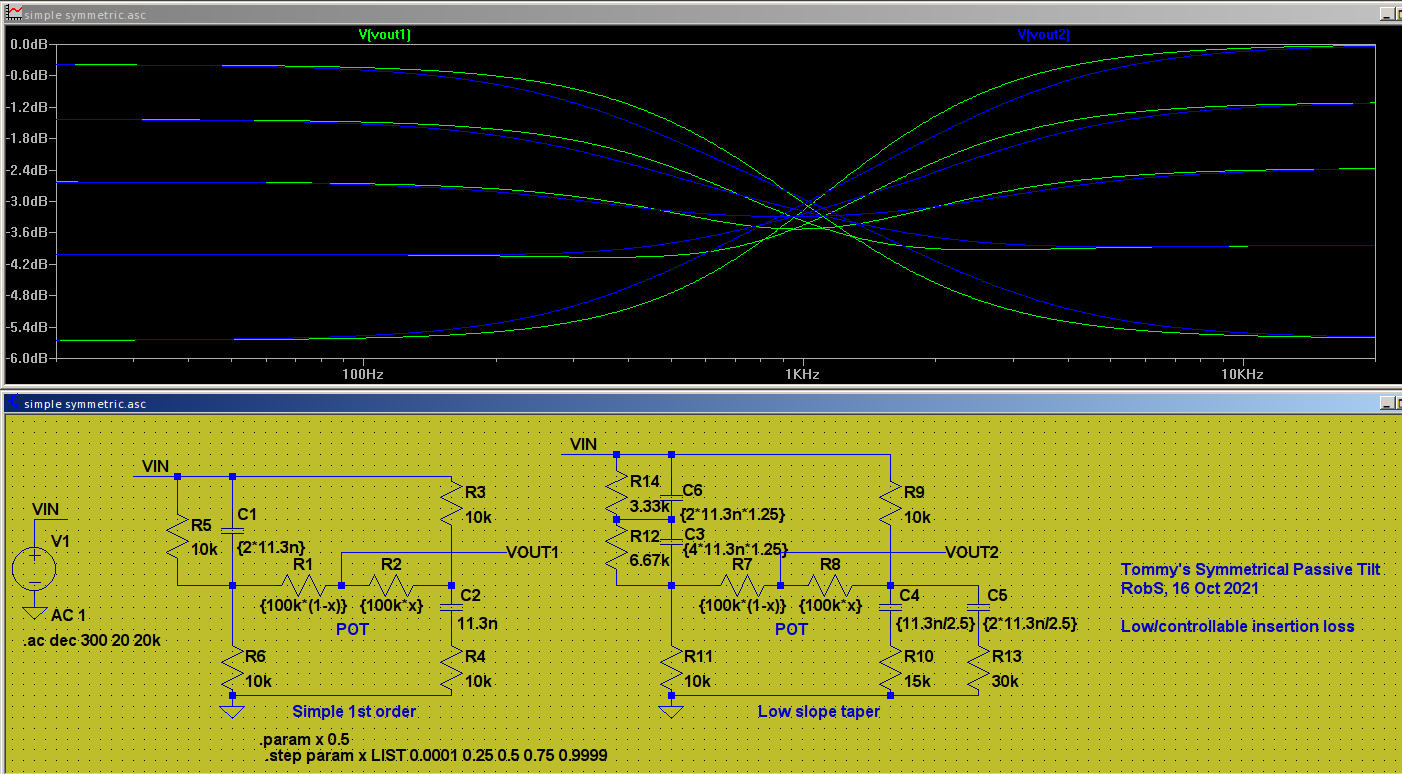Click the 'Simple 1st order' caption
The height and width of the screenshot is (774, 1402).
pos(354,711)
